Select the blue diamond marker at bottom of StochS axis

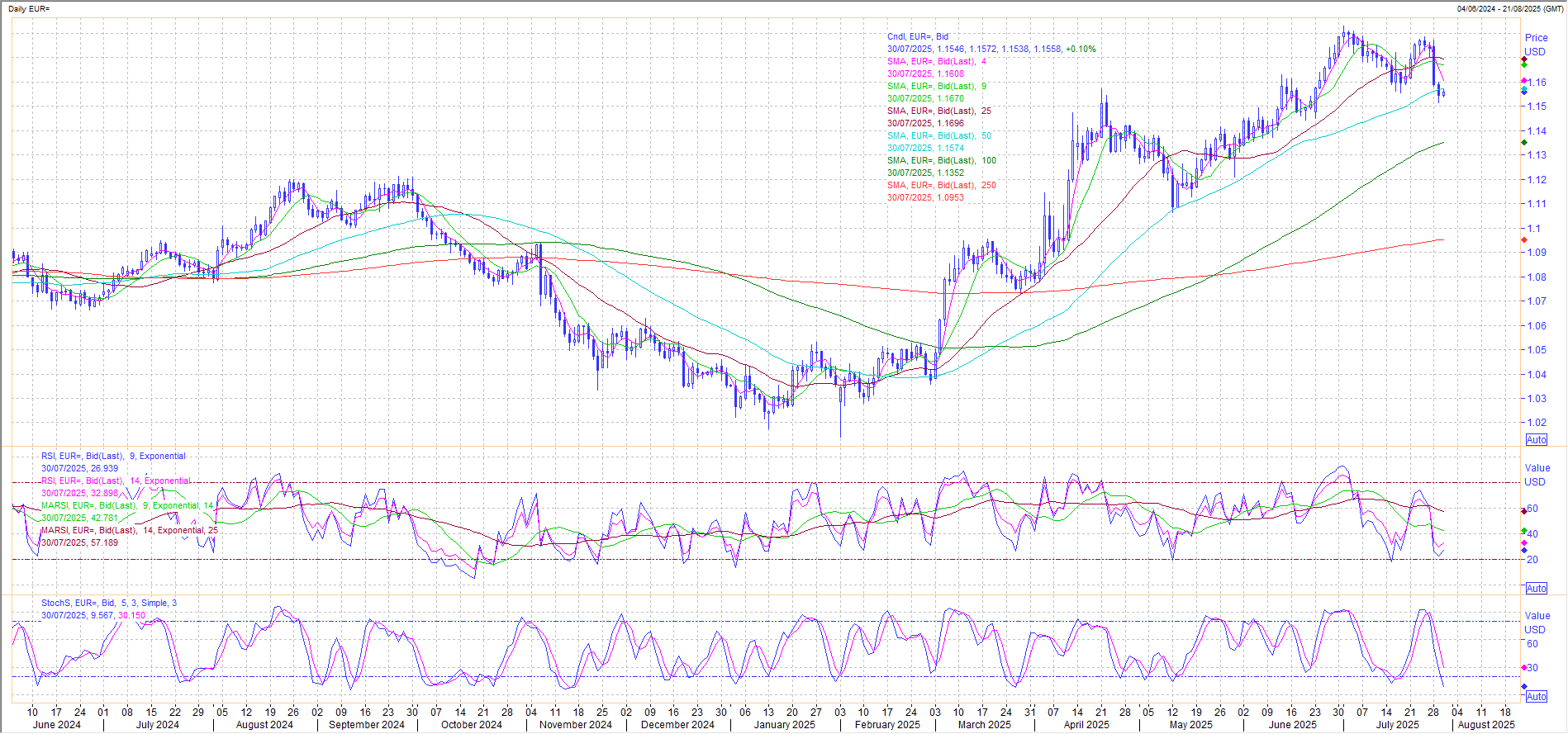tap(1524, 687)
